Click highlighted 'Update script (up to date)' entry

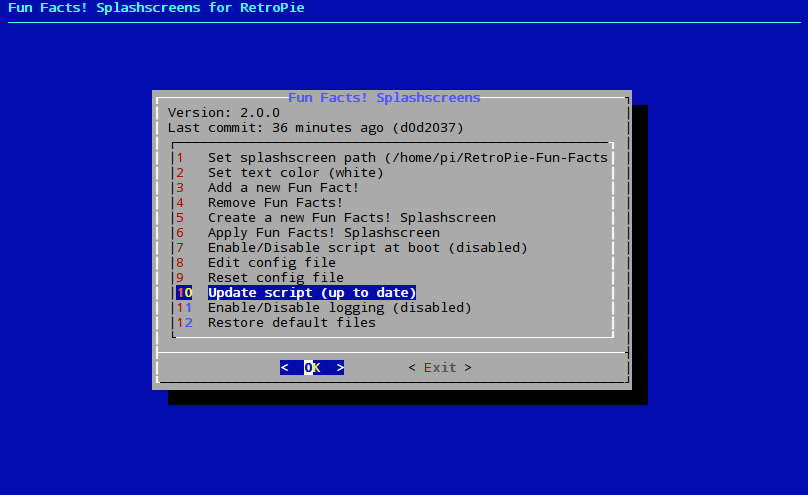coord(296,293)
